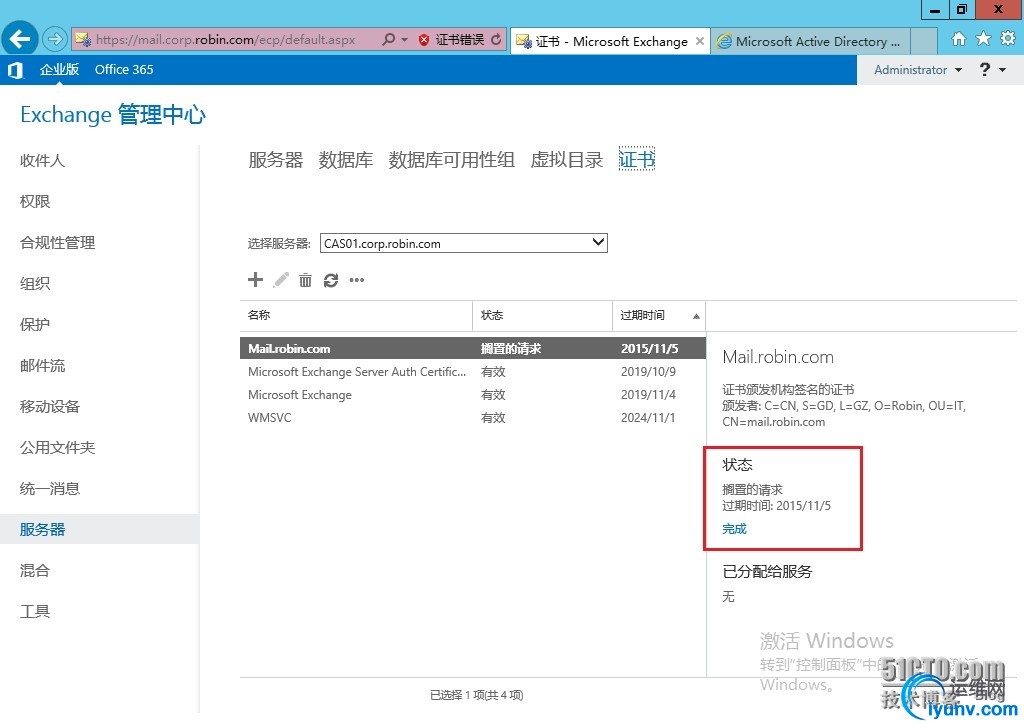Click the URL address bar field
This screenshot has width=1024, height=728.
225,40
